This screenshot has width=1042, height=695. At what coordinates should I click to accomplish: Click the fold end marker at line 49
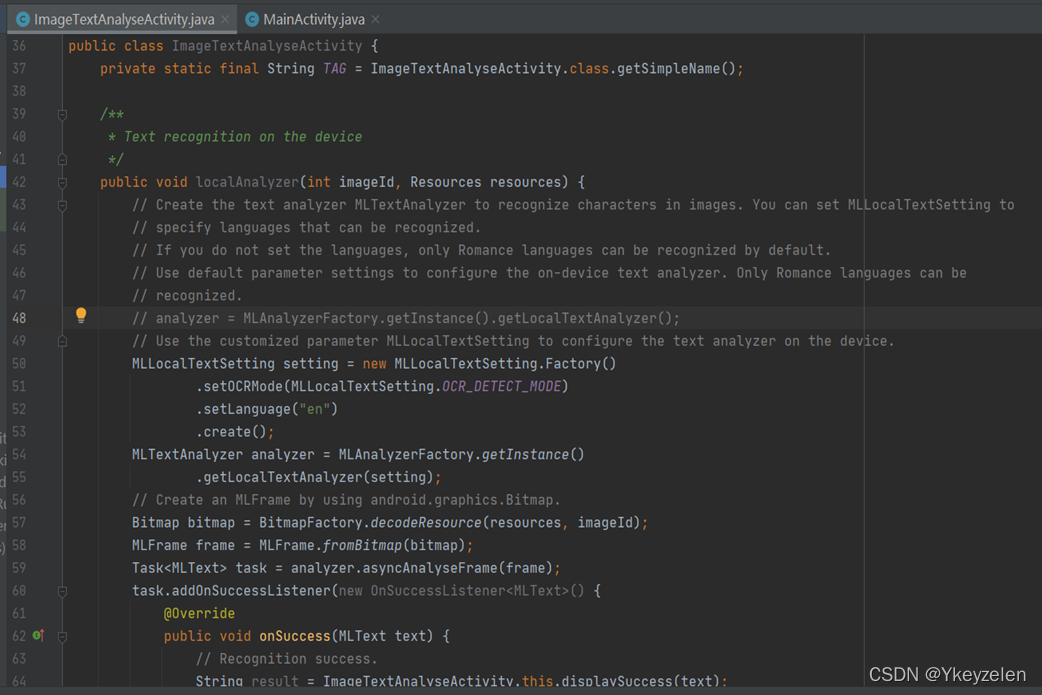click(62, 341)
